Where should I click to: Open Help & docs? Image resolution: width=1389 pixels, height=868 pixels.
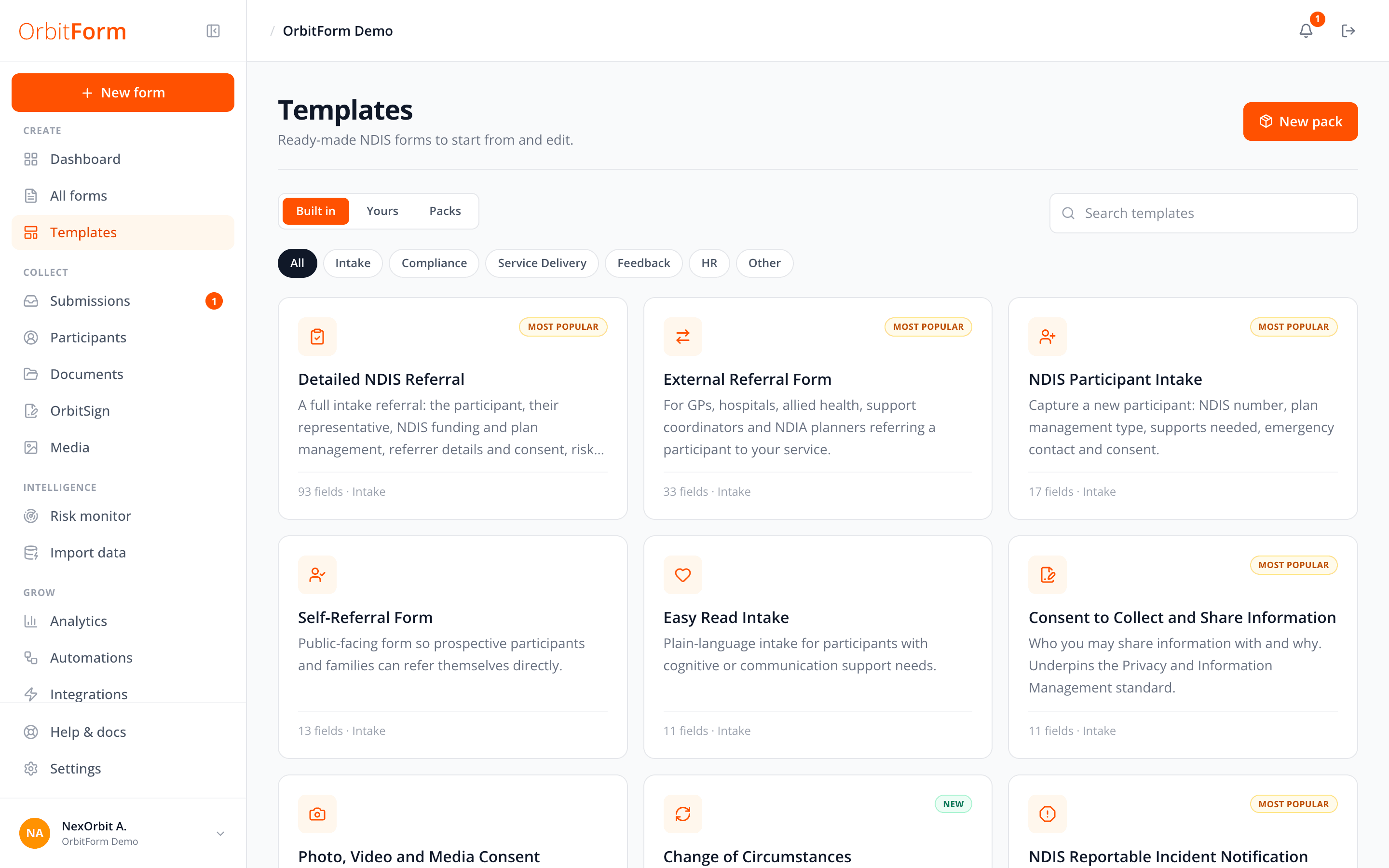(123, 732)
